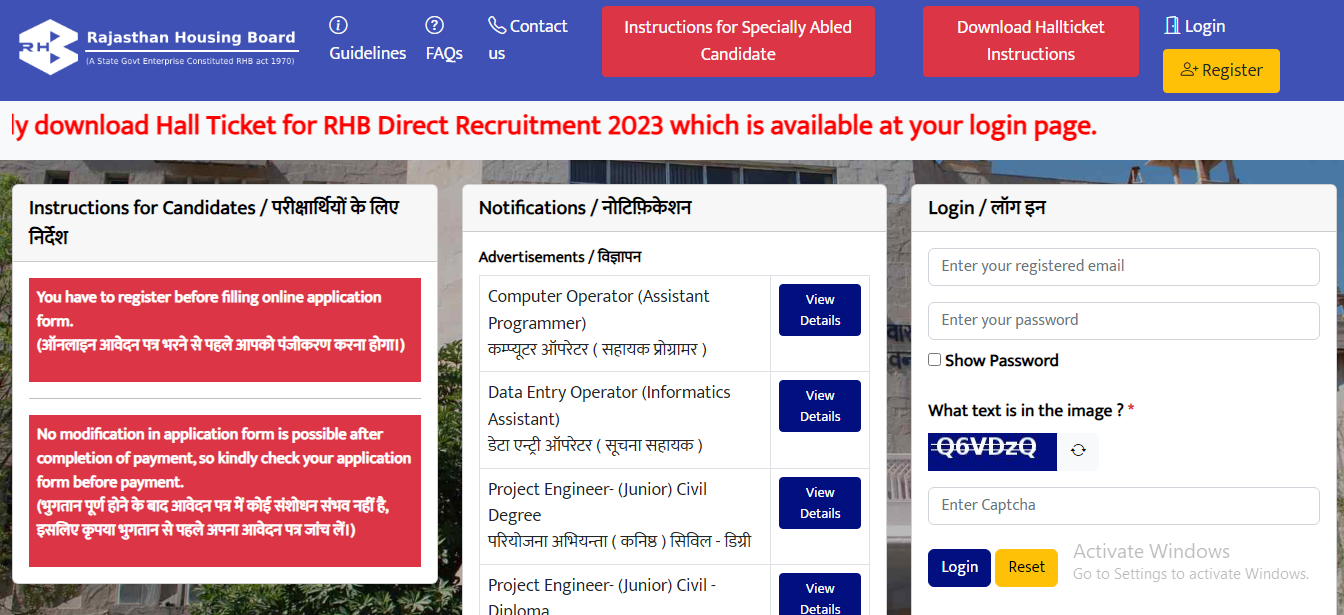The width and height of the screenshot is (1344, 615).
Task: Click the Guidelines info icon
Action: coord(339,25)
